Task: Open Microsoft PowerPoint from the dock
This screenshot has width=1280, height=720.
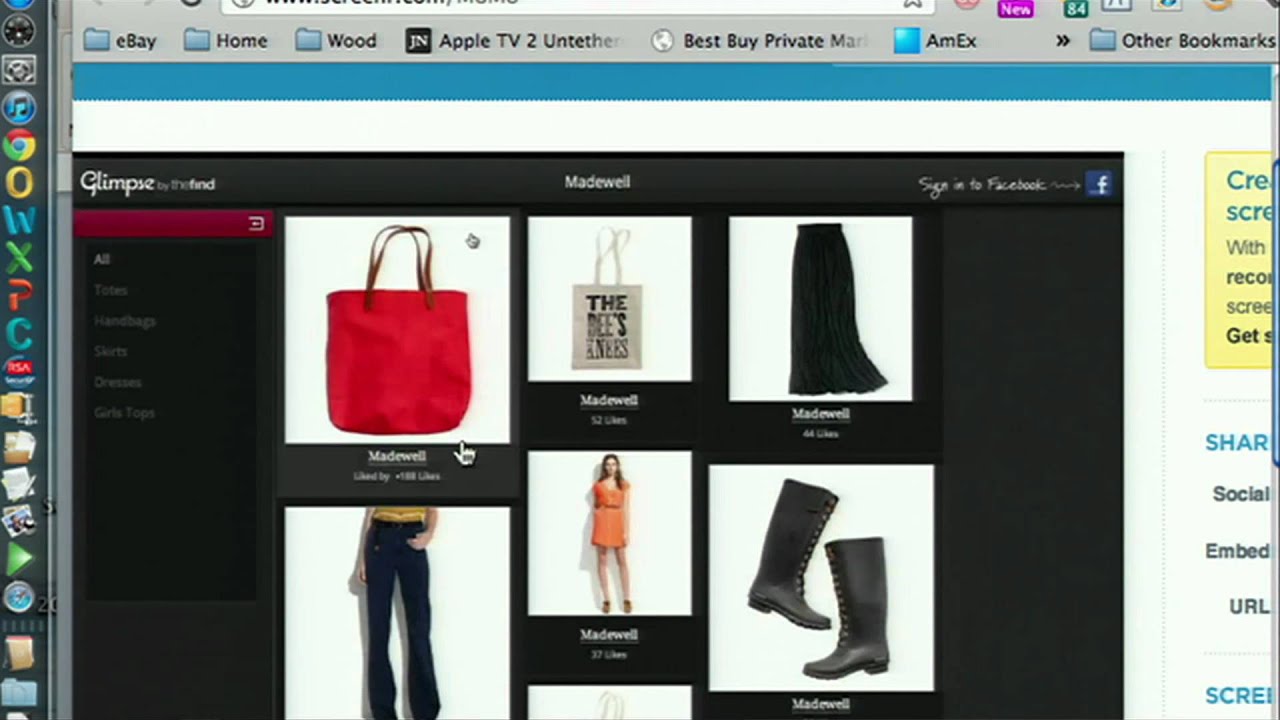Action: point(19,295)
